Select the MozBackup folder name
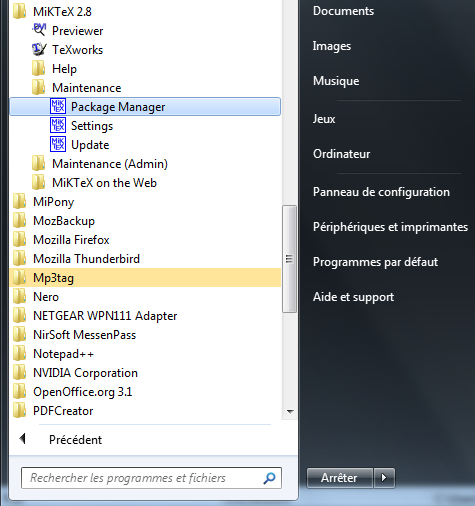475x506 pixels. [x=64, y=221]
